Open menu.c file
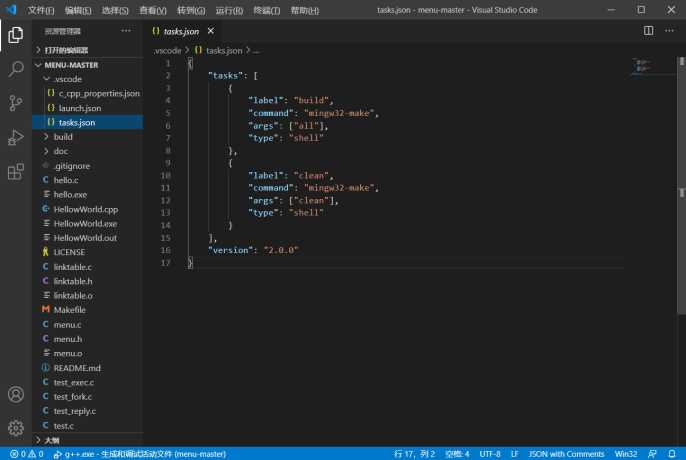 (88, 324)
